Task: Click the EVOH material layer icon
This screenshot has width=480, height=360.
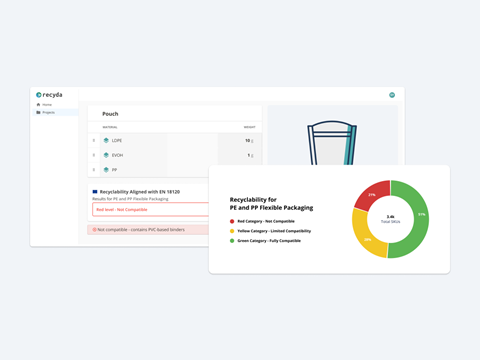Action: pyautogui.click(x=106, y=155)
